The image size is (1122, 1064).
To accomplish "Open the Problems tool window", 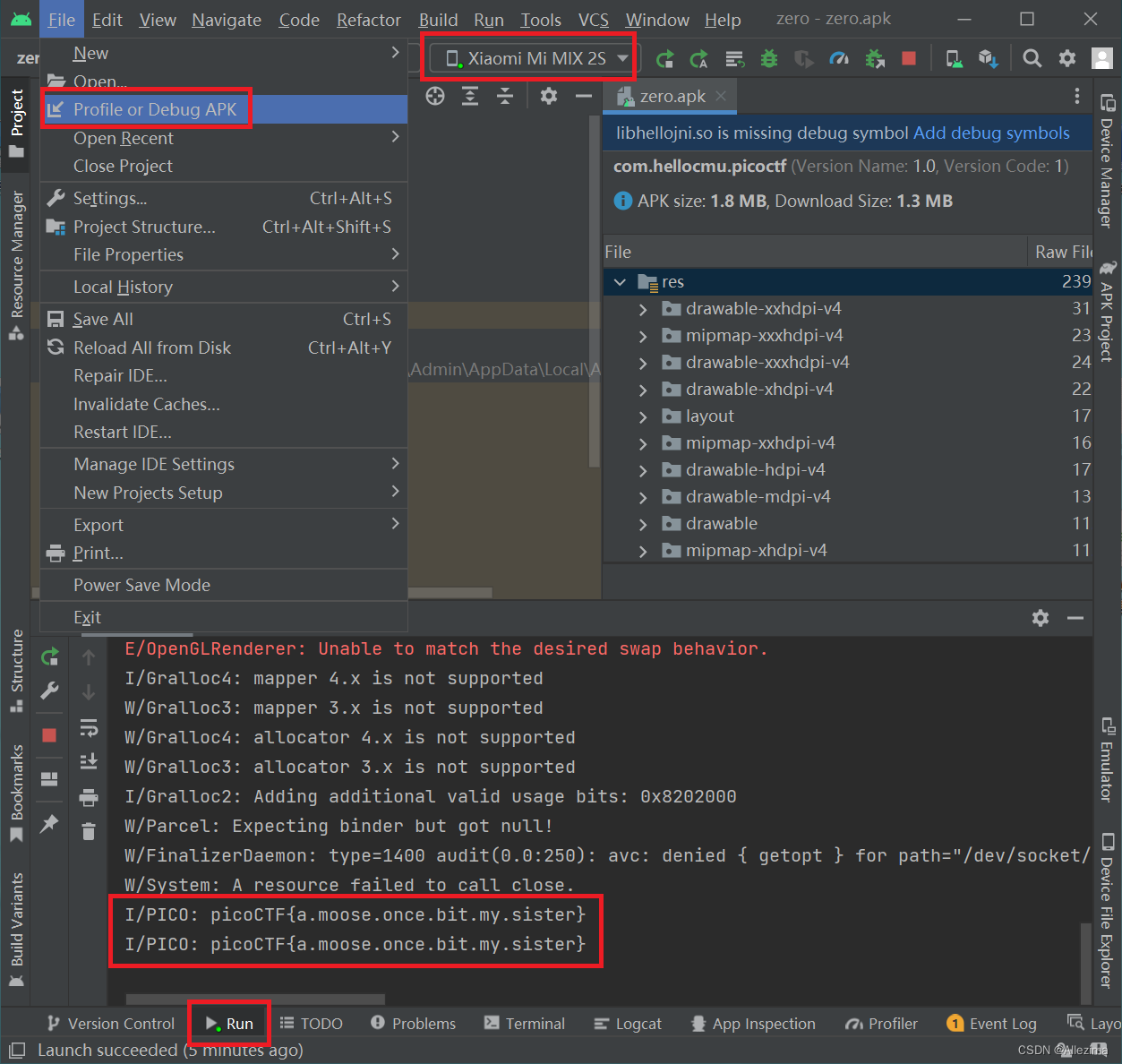I will tap(413, 1024).
